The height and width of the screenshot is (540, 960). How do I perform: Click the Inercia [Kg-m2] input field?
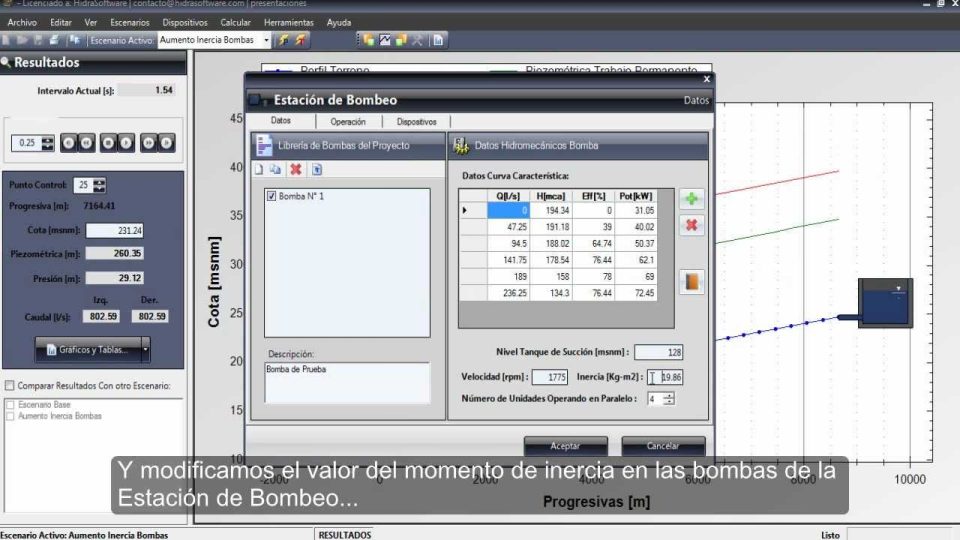tap(669, 377)
